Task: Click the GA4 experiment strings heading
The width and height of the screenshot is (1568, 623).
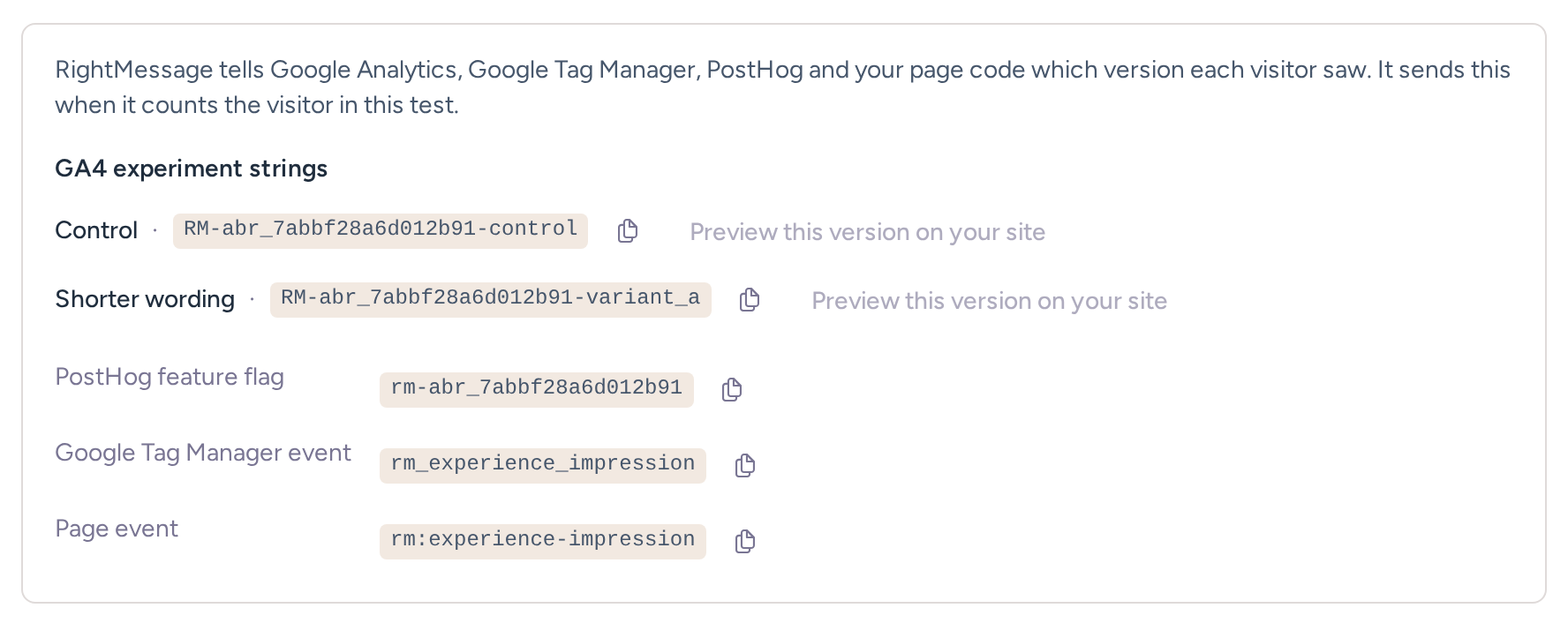Action: coord(191,169)
